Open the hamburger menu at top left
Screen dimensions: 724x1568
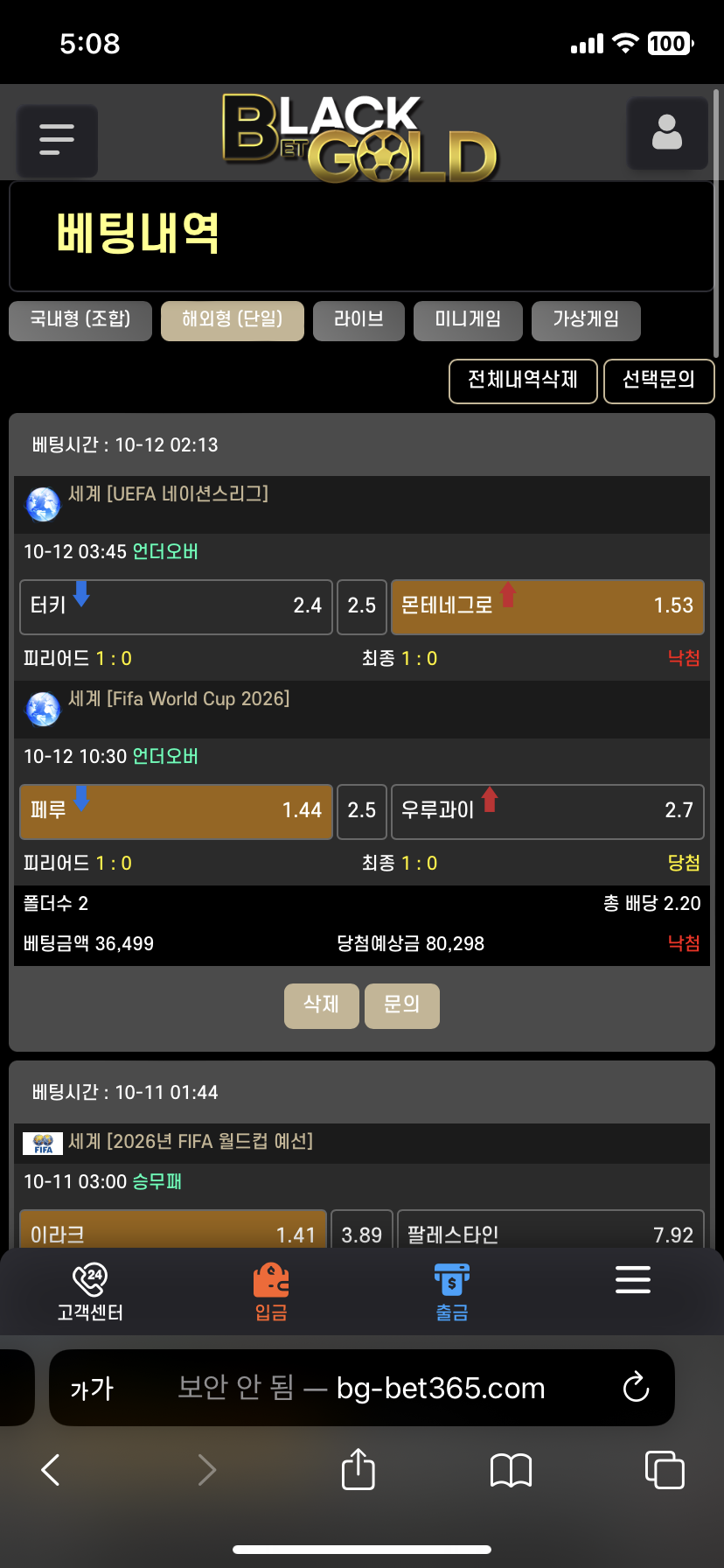[57, 140]
